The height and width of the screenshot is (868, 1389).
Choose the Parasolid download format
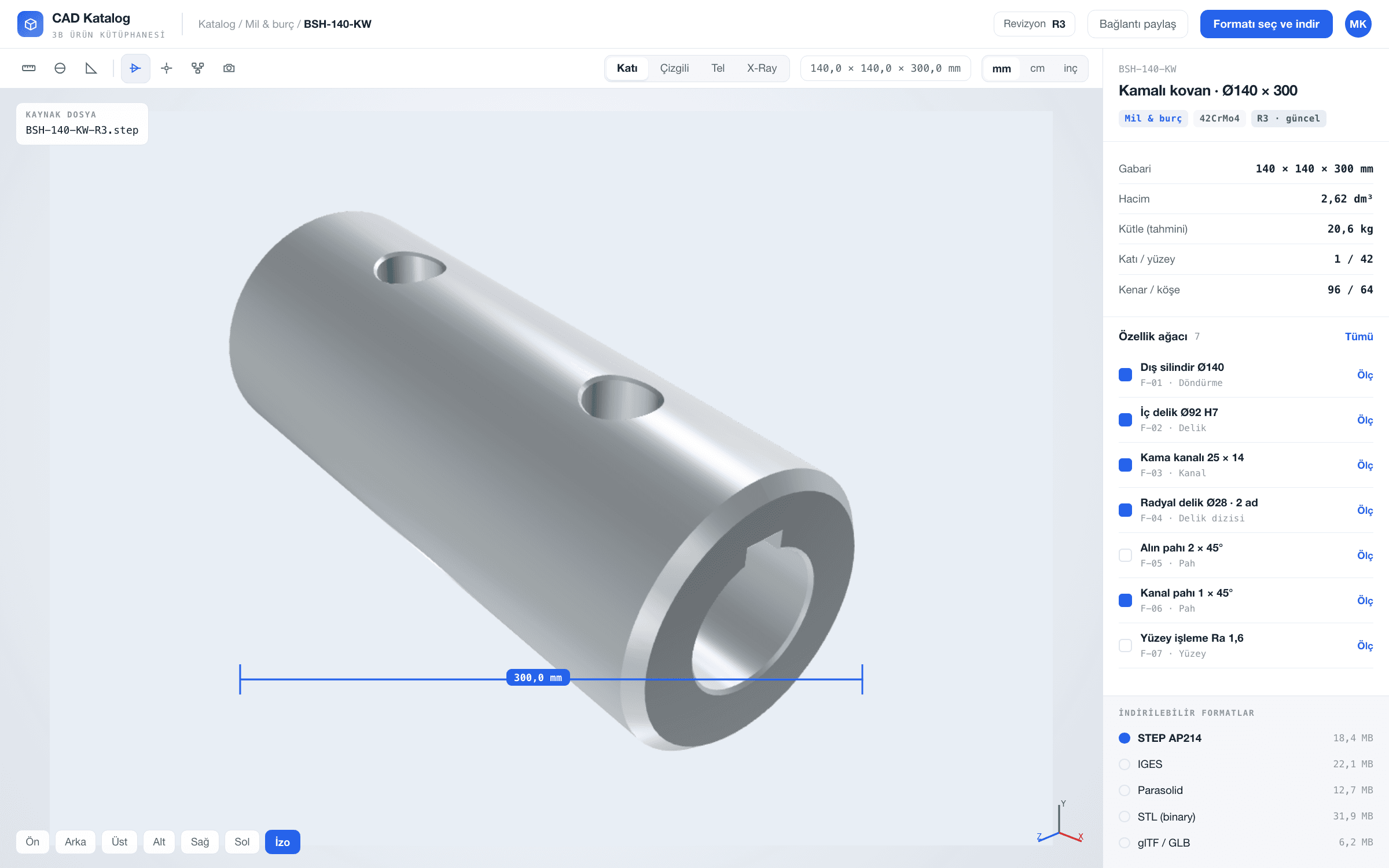pyautogui.click(x=1245, y=790)
